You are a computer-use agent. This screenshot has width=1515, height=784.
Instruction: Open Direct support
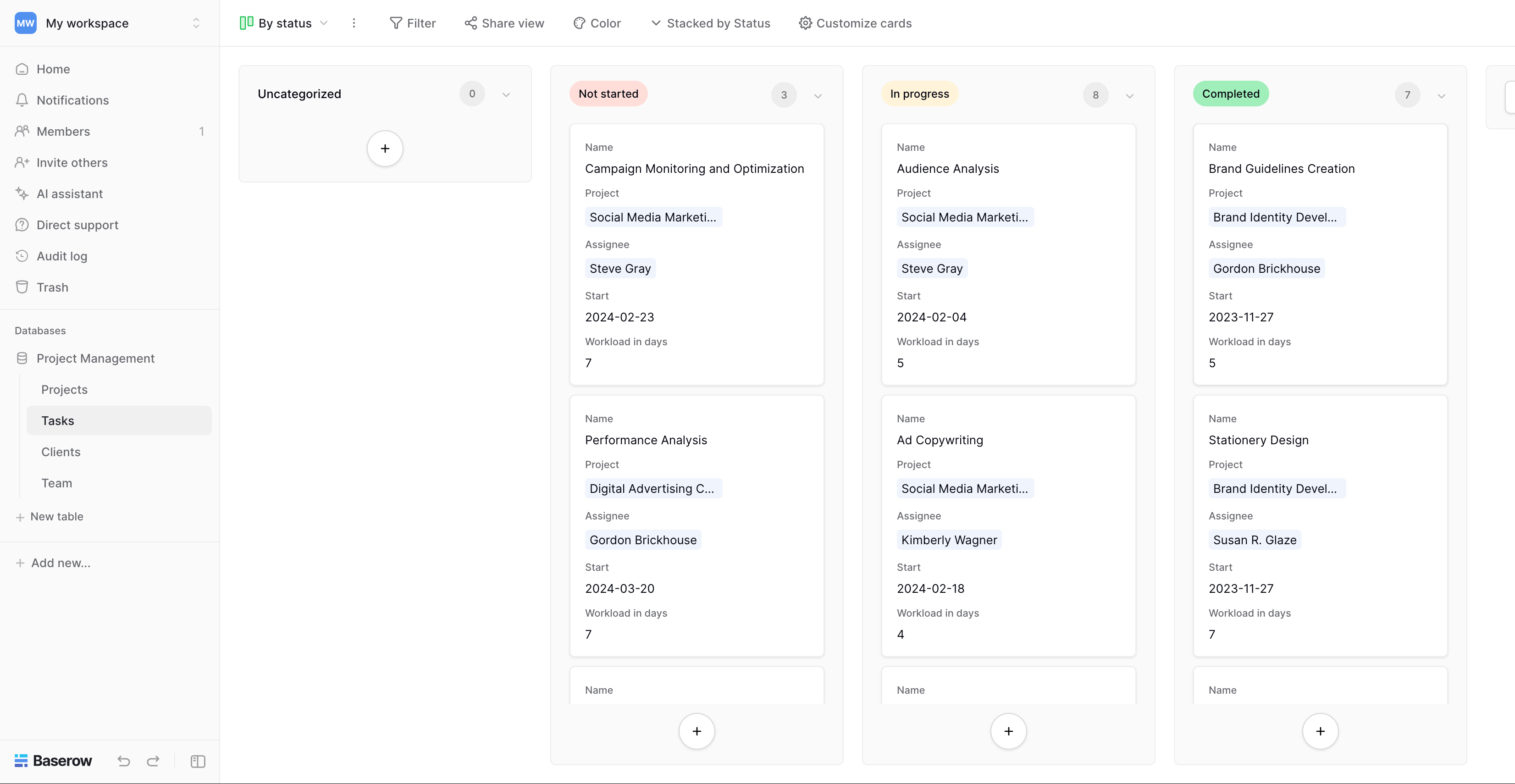click(77, 225)
